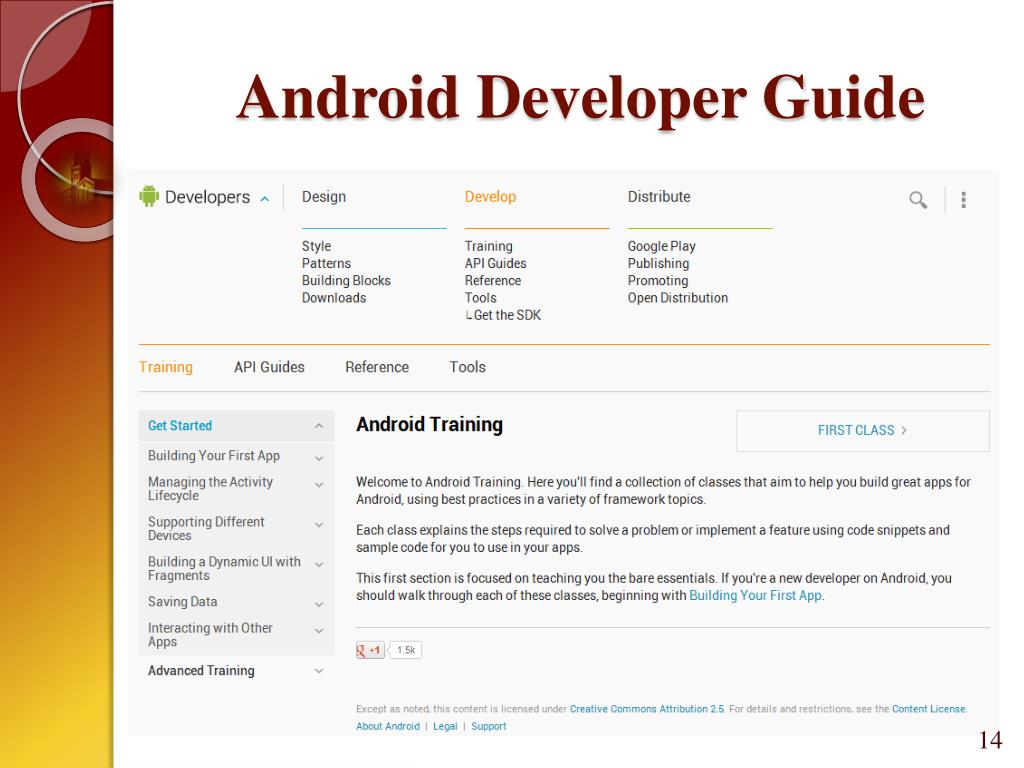This screenshot has height=768, width=1024.
Task: Open the Design top menu
Action: [324, 197]
